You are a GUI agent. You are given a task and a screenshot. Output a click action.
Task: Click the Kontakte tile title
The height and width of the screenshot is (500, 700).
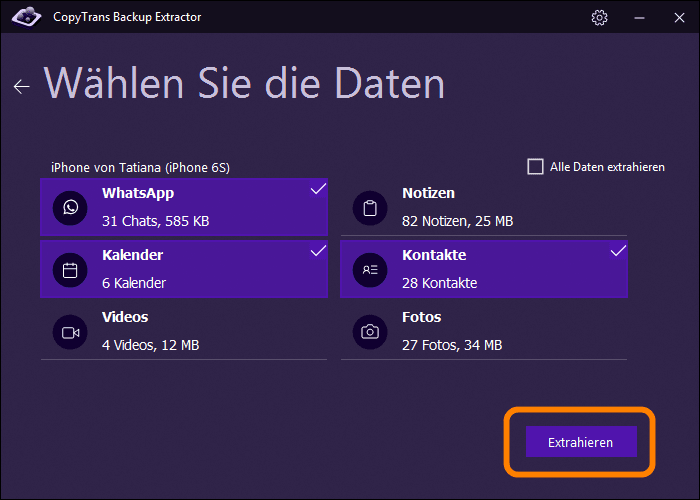click(434, 255)
